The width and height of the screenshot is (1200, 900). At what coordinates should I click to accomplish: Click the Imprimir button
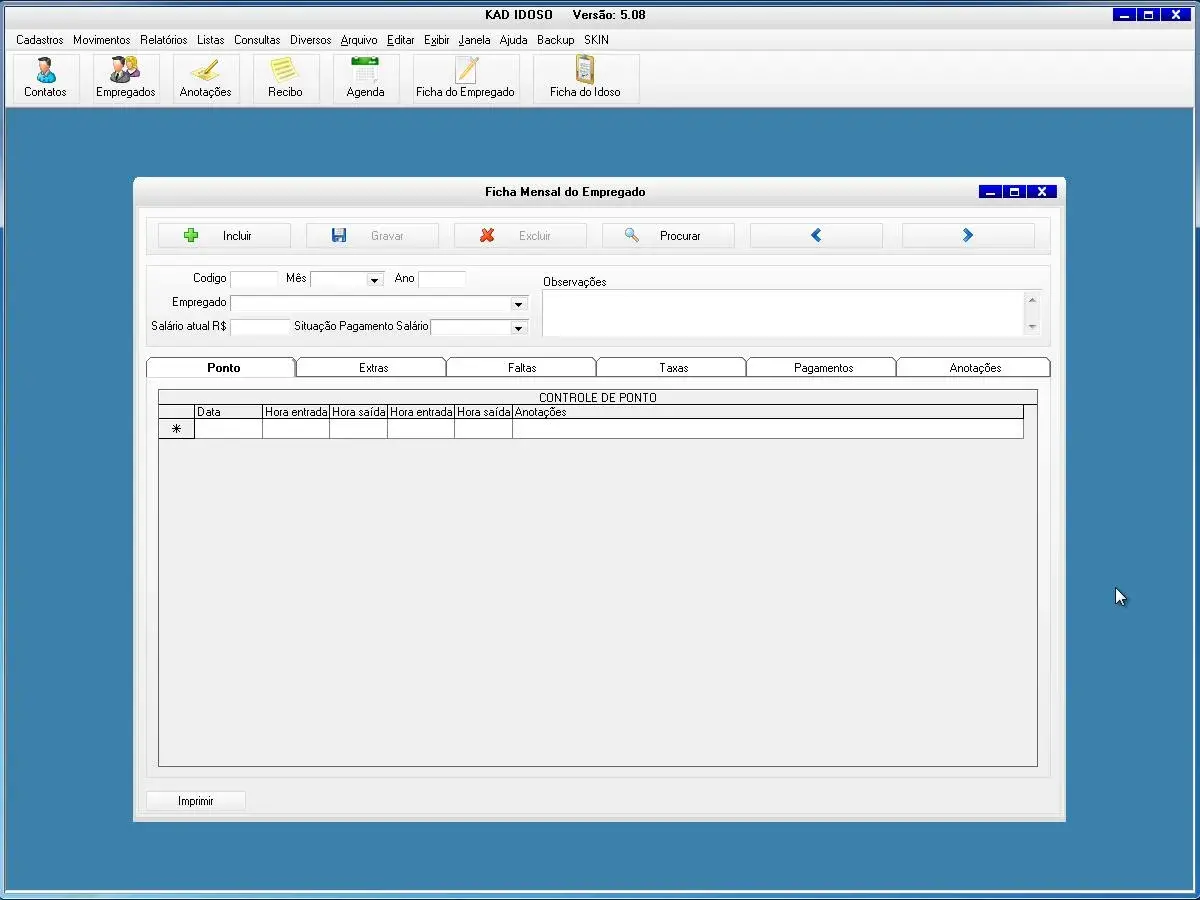(x=196, y=801)
